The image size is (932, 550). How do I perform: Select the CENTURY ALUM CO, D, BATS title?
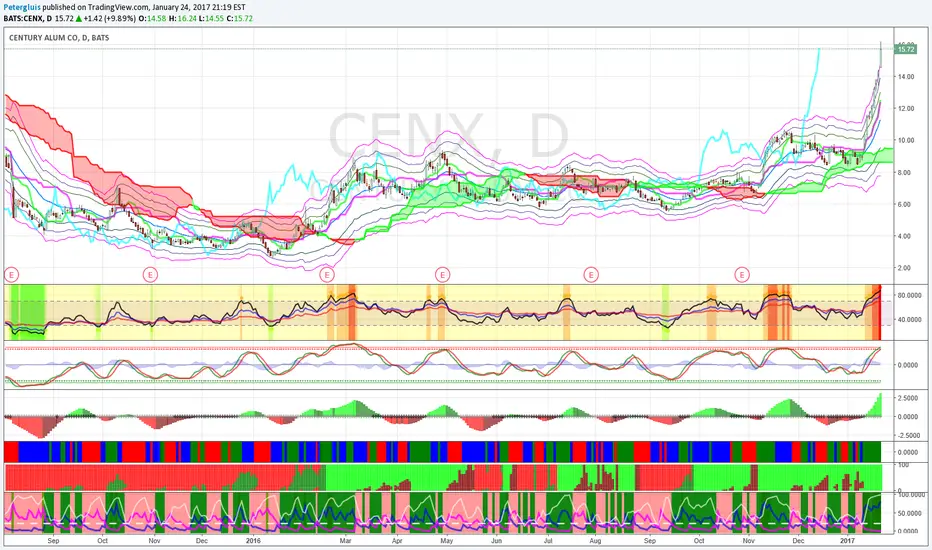click(59, 37)
